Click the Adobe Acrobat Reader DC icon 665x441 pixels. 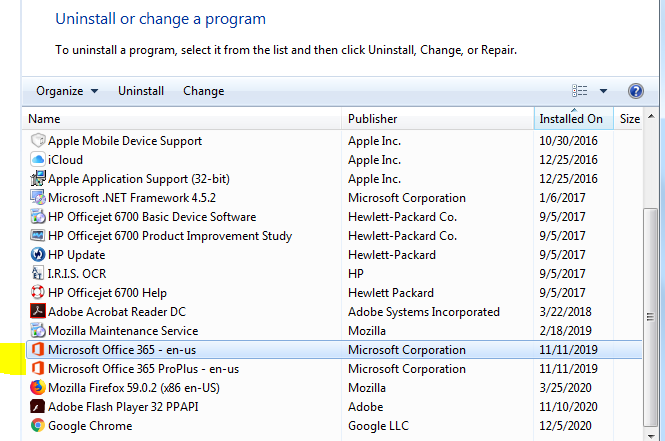38,312
